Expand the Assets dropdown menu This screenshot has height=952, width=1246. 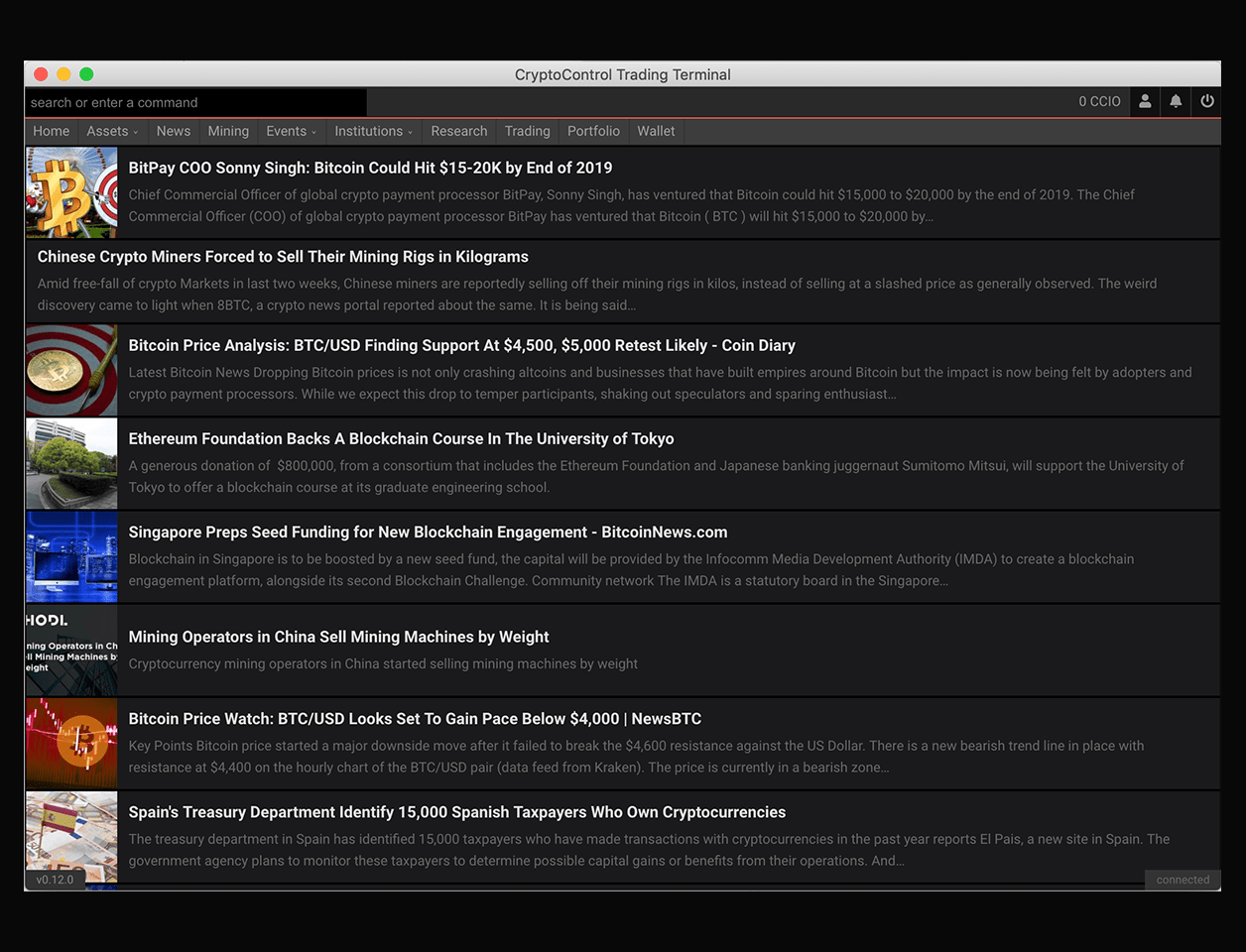click(112, 131)
